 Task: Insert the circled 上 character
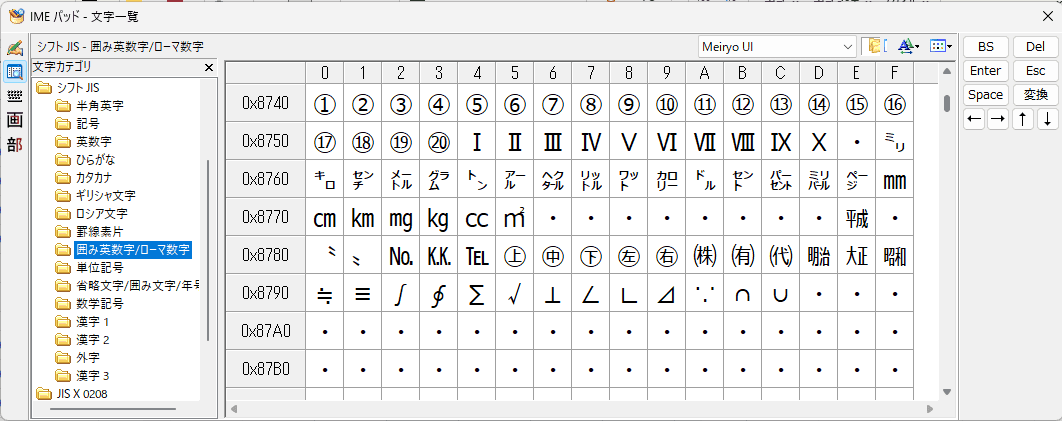click(x=515, y=255)
